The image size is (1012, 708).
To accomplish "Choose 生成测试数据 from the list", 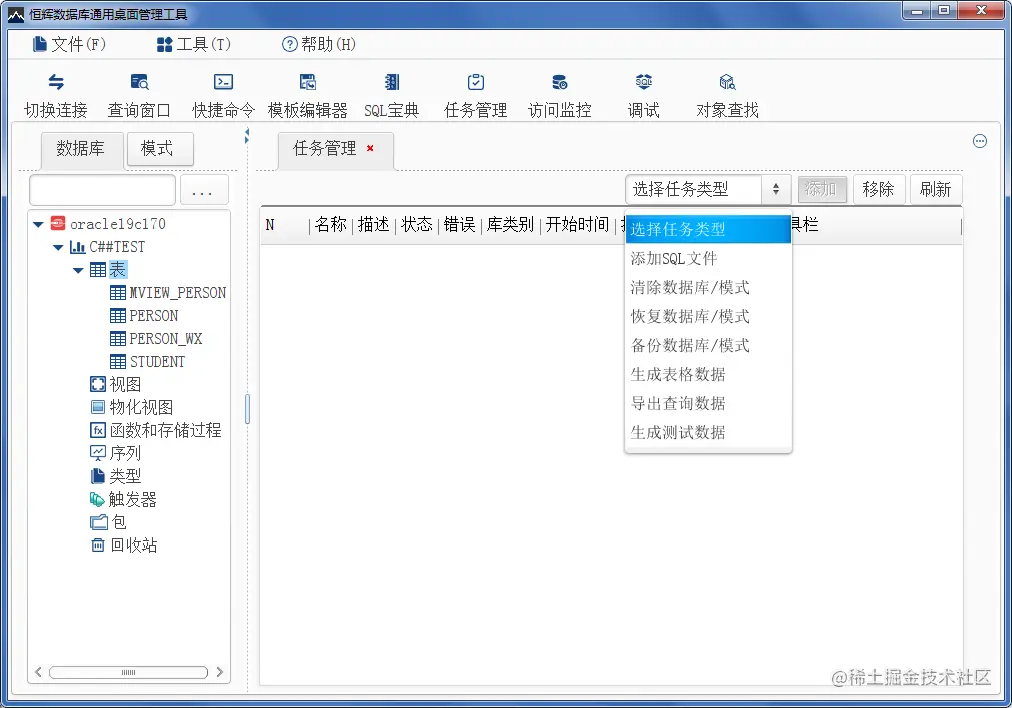I will pos(708,432).
